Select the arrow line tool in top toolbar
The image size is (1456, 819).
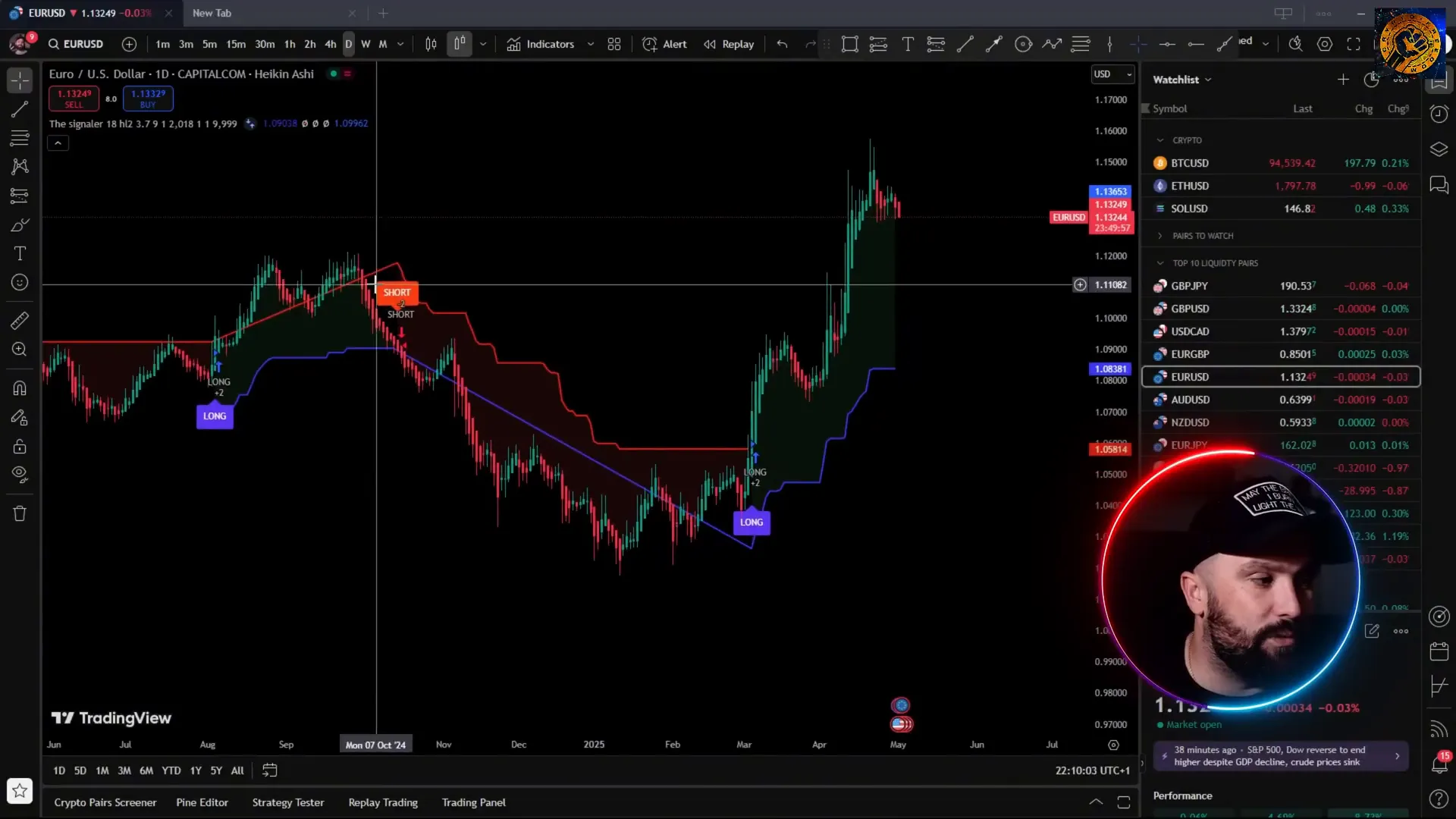(x=993, y=44)
